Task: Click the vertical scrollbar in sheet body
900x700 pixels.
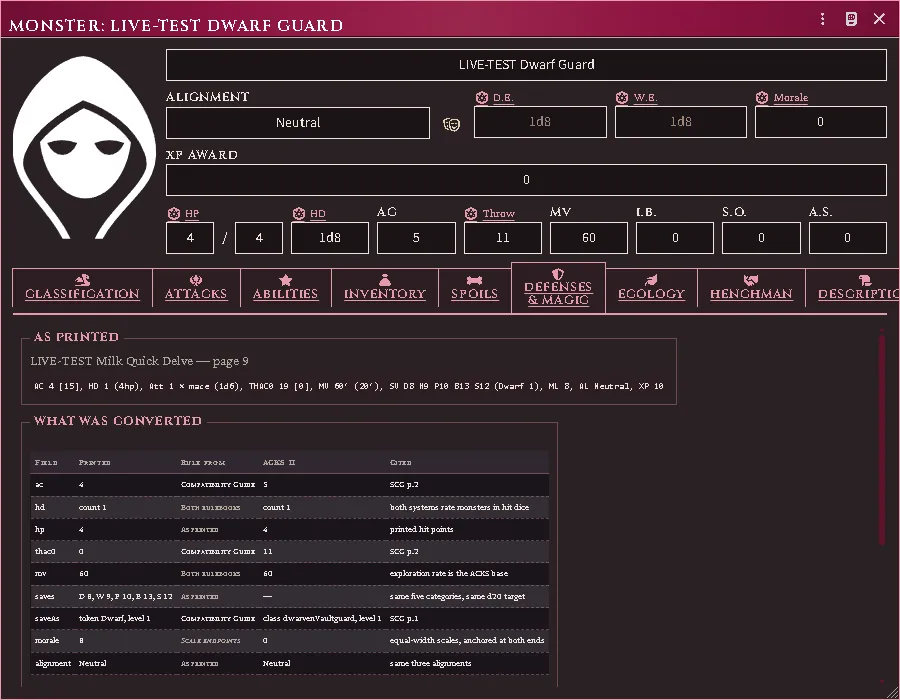Action: (882, 439)
